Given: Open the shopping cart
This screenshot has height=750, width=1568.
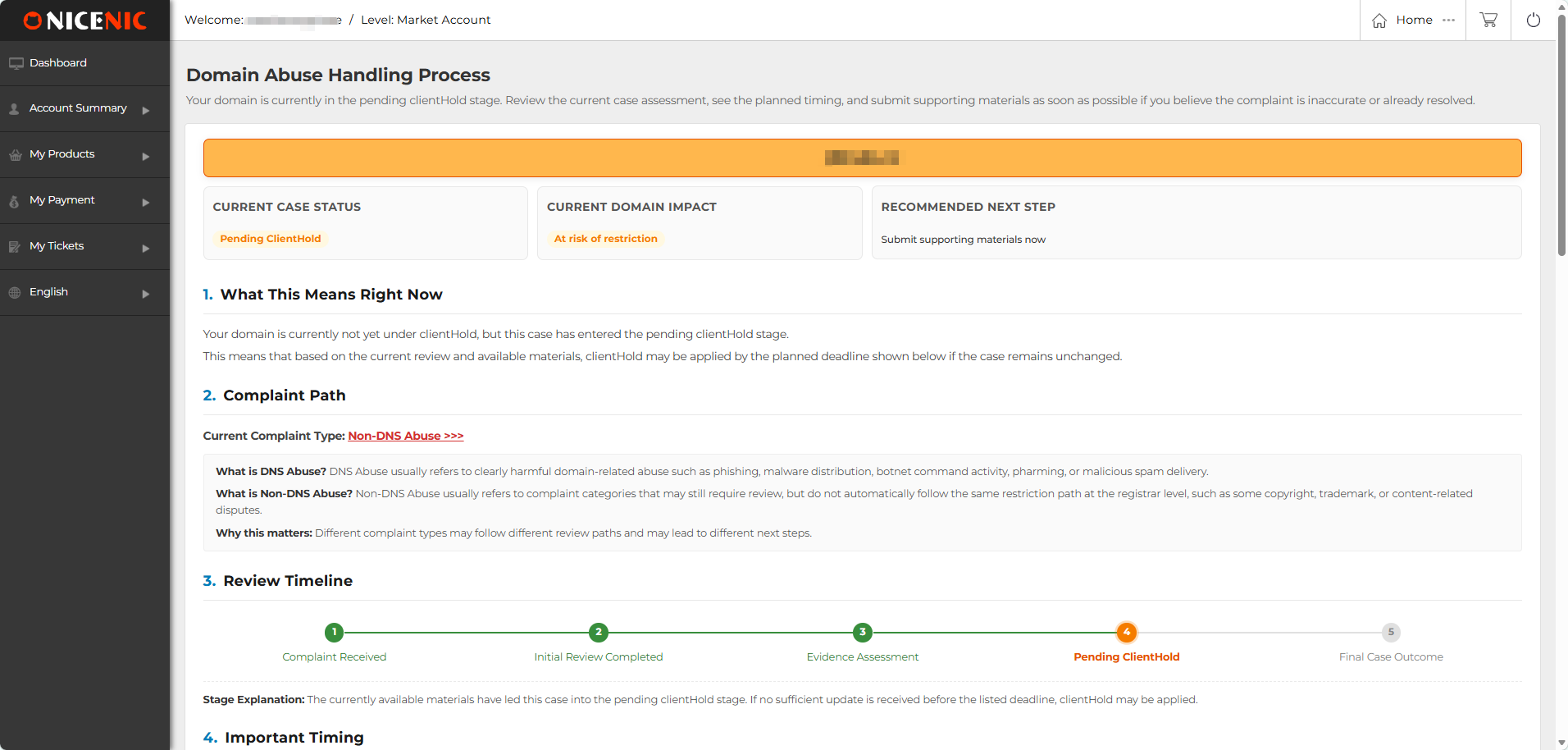Looking at the screenshot, I should 1488,20.
